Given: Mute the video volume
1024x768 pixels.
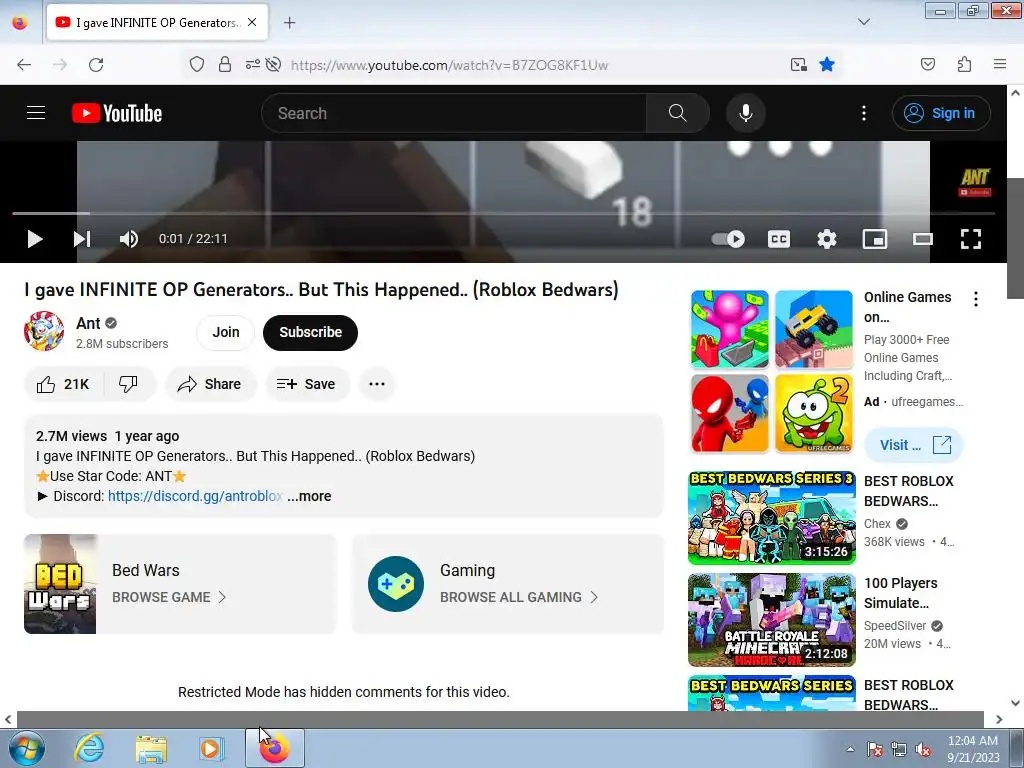Looking at the screenshot, I should click(129, 239).
